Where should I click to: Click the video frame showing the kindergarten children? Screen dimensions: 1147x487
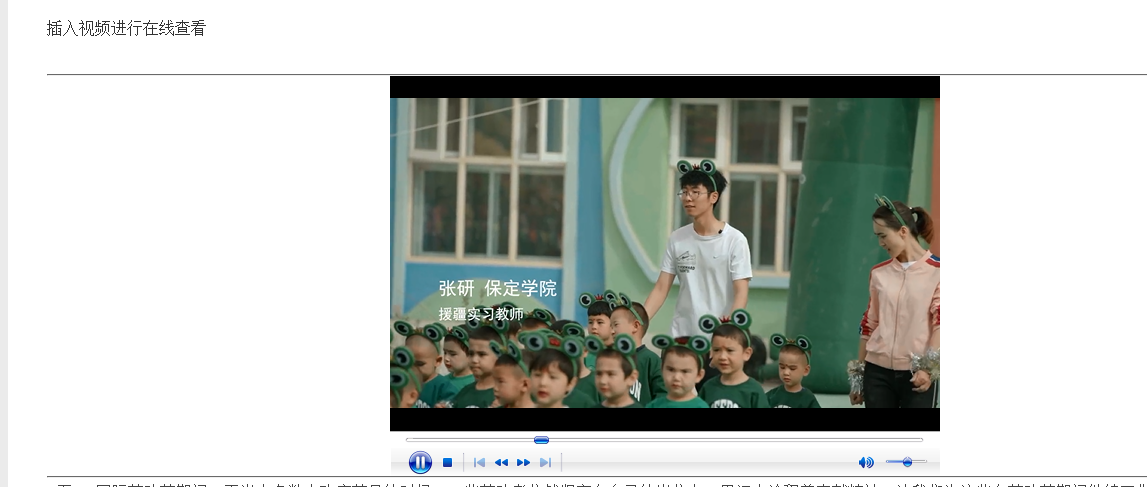pyautogui.click(x=665, y=253)
